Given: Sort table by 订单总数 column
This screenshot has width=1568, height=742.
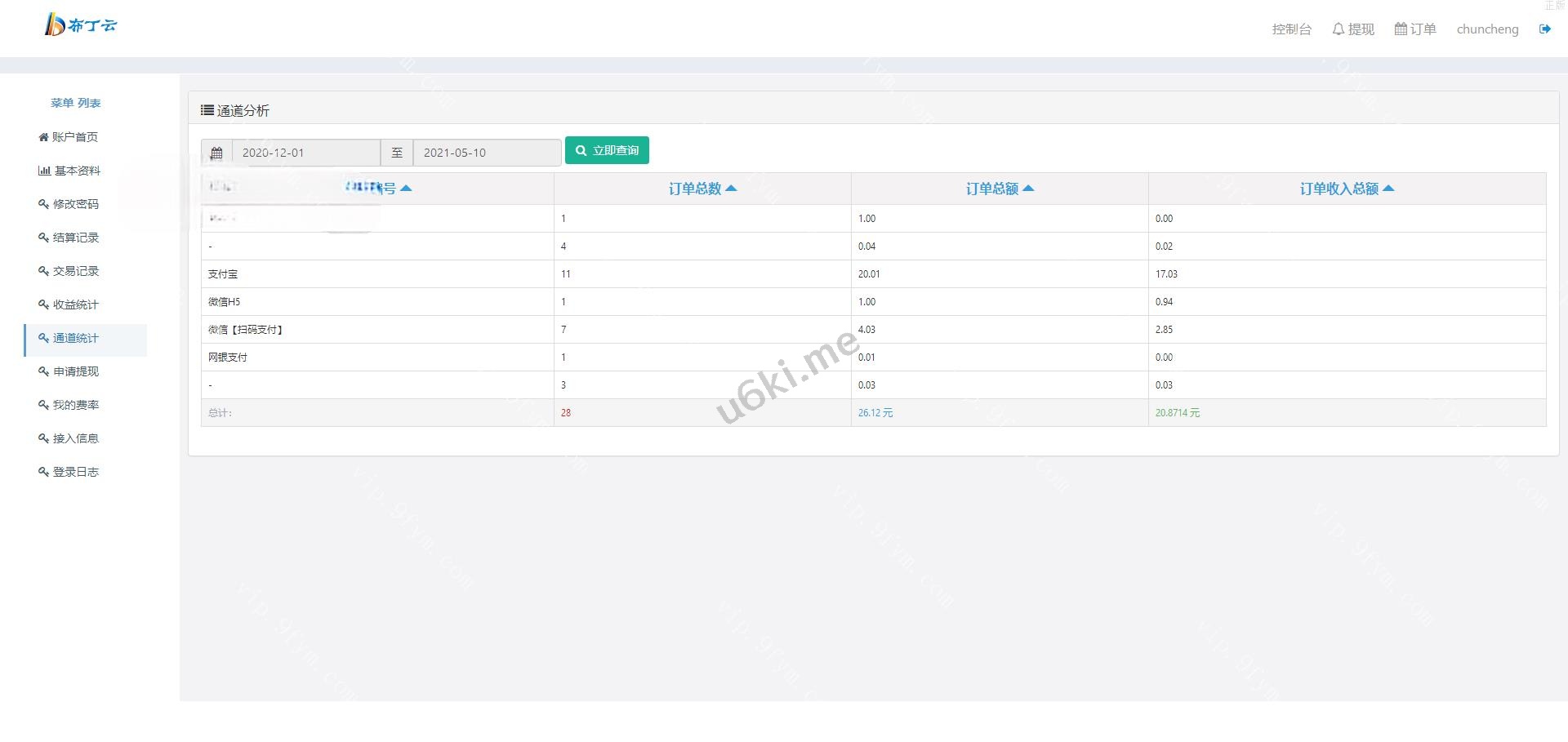Looking at the screenshot, I should click(x=702, y=189).
